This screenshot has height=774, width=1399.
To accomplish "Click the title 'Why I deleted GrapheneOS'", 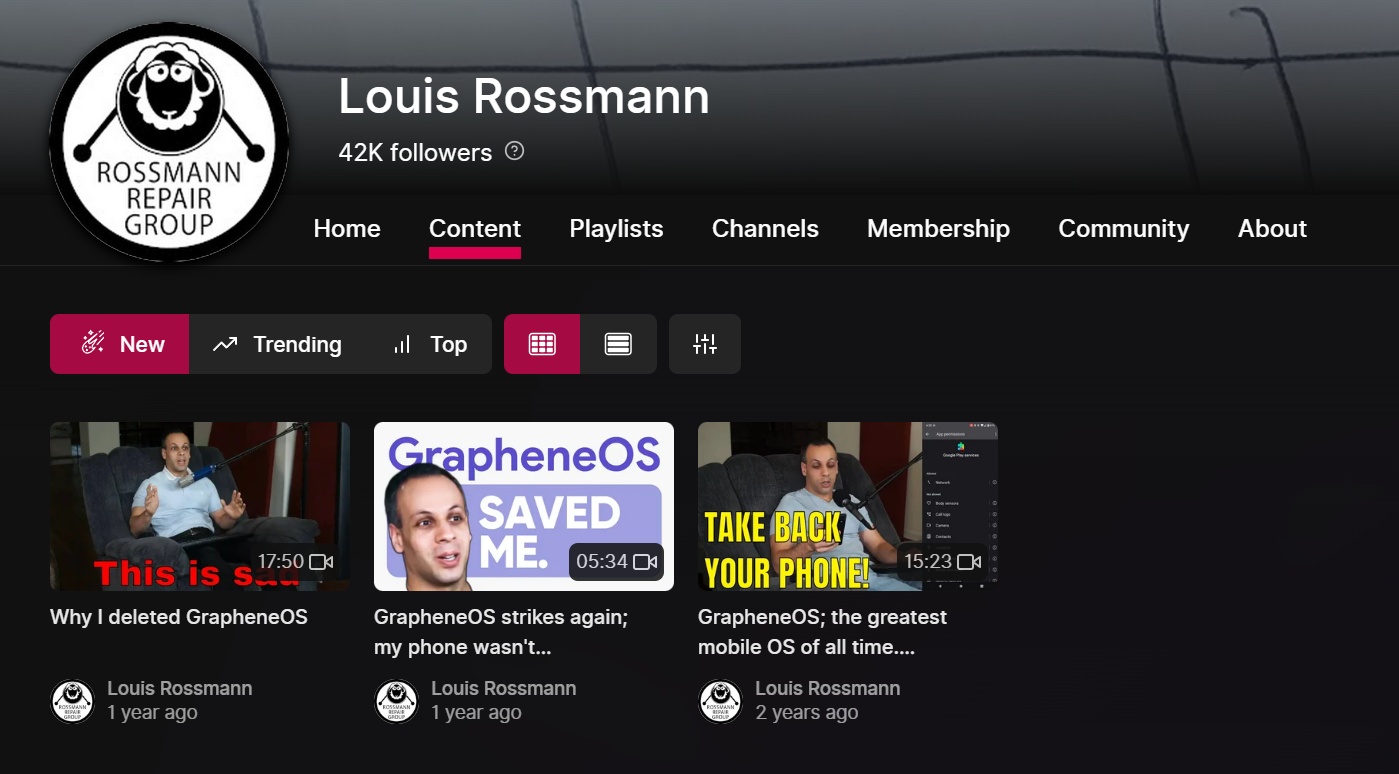I will [x=179, y=617].
